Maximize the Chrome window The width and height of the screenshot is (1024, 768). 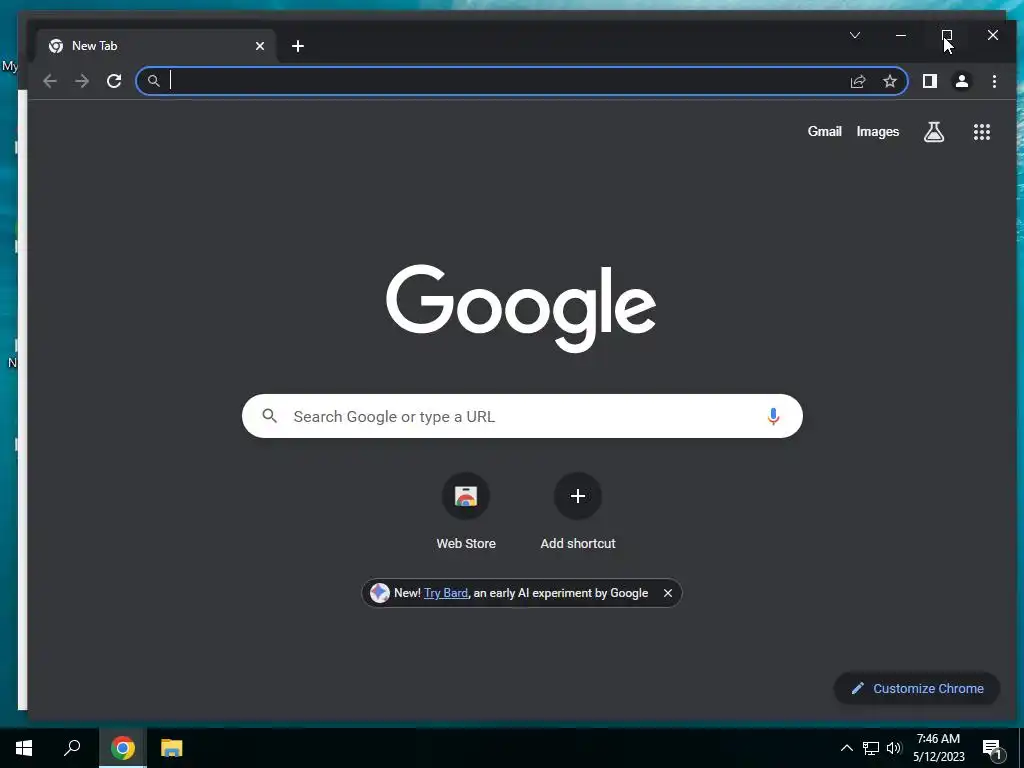click(947, 35)
